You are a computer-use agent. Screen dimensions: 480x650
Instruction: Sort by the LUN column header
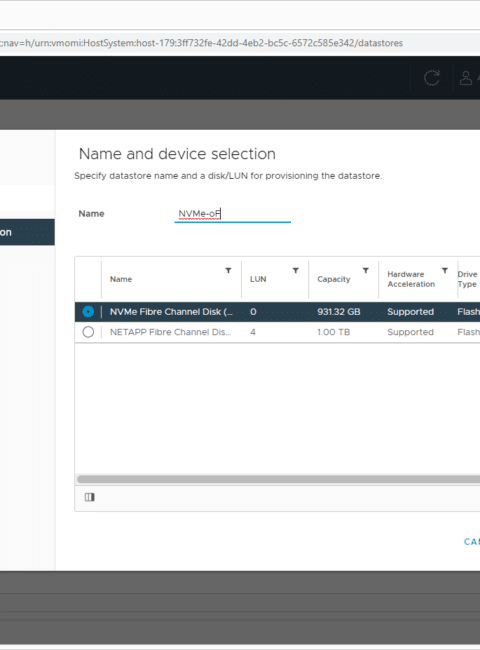coord(258,279)
